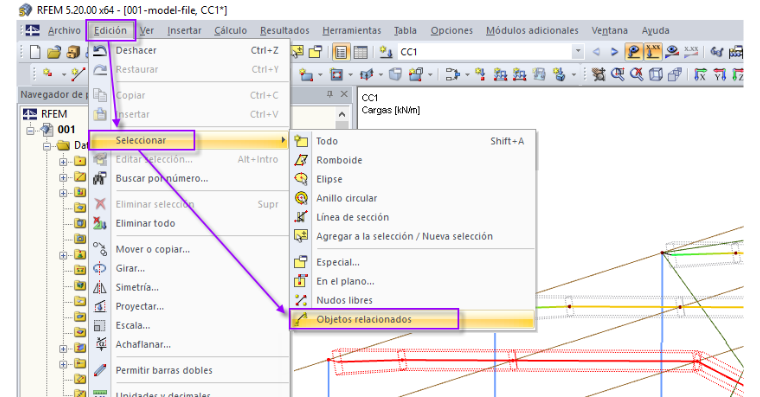Select Todo in Seleccionar submenu

412,141
